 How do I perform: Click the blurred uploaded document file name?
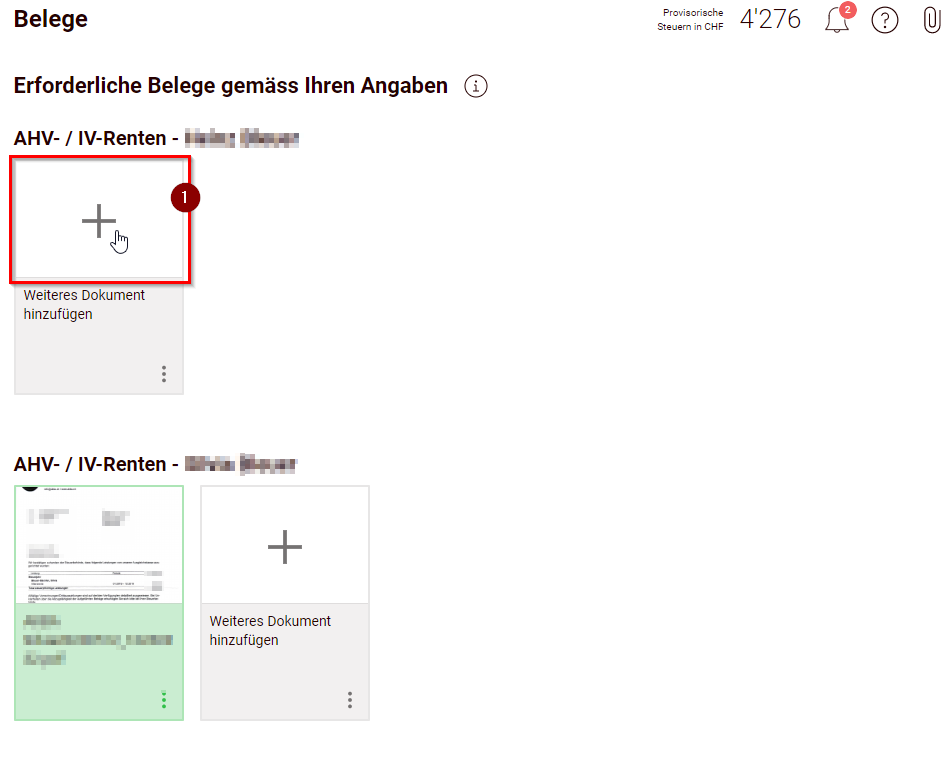point(98,640)
